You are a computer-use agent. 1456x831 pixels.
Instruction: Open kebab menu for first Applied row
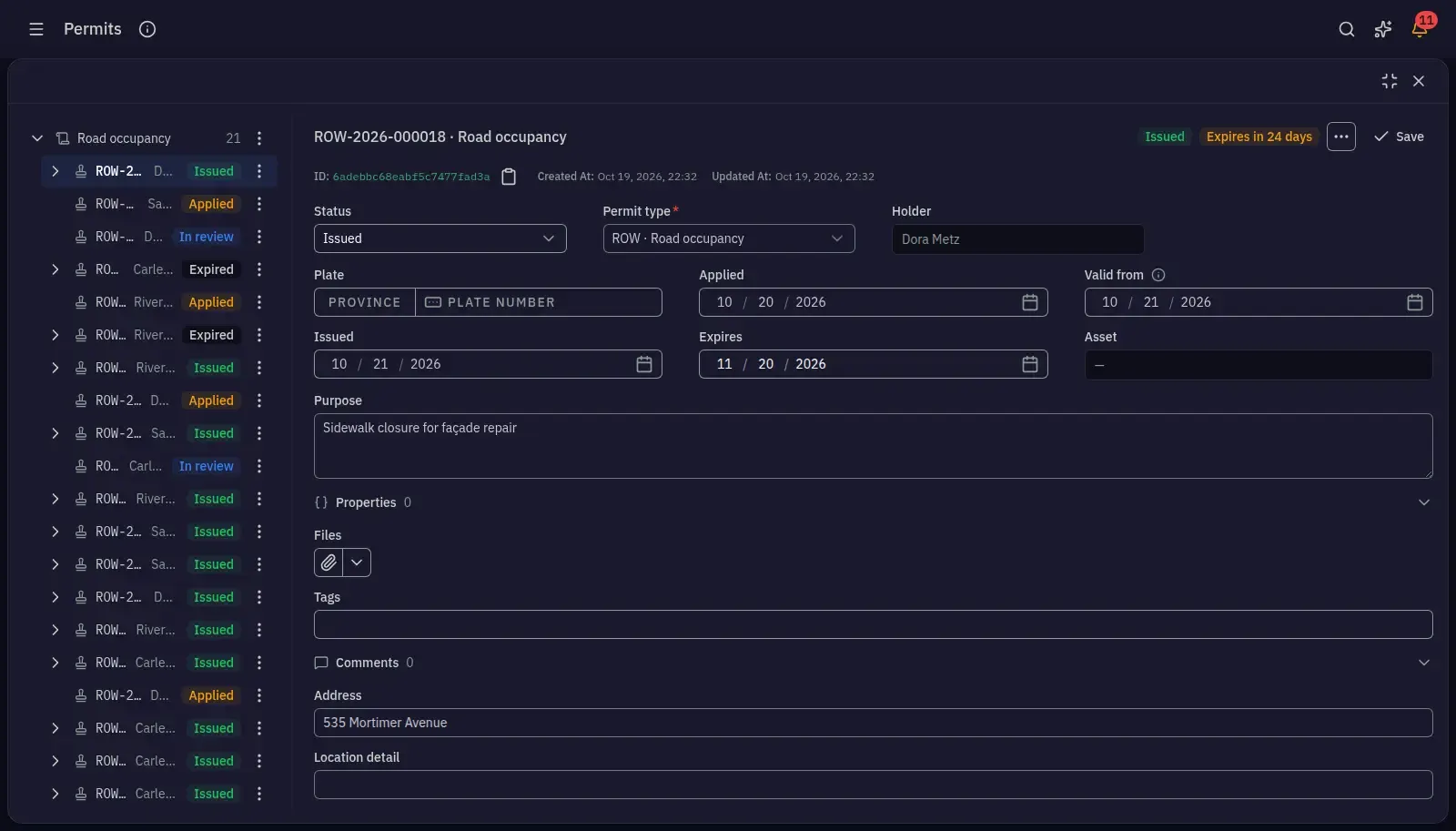pos(259,204)
